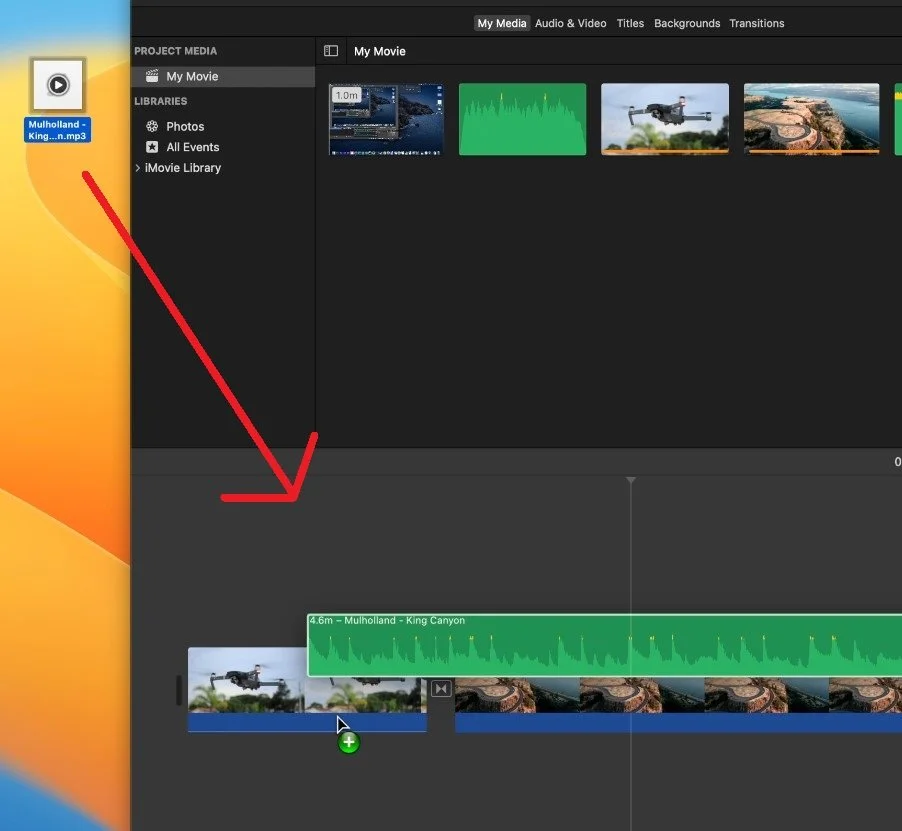The width and height of the screenshot is (902, 831).
Task: Click the blue audio bar under coastline clip
Action: click(x=678, y=722)
